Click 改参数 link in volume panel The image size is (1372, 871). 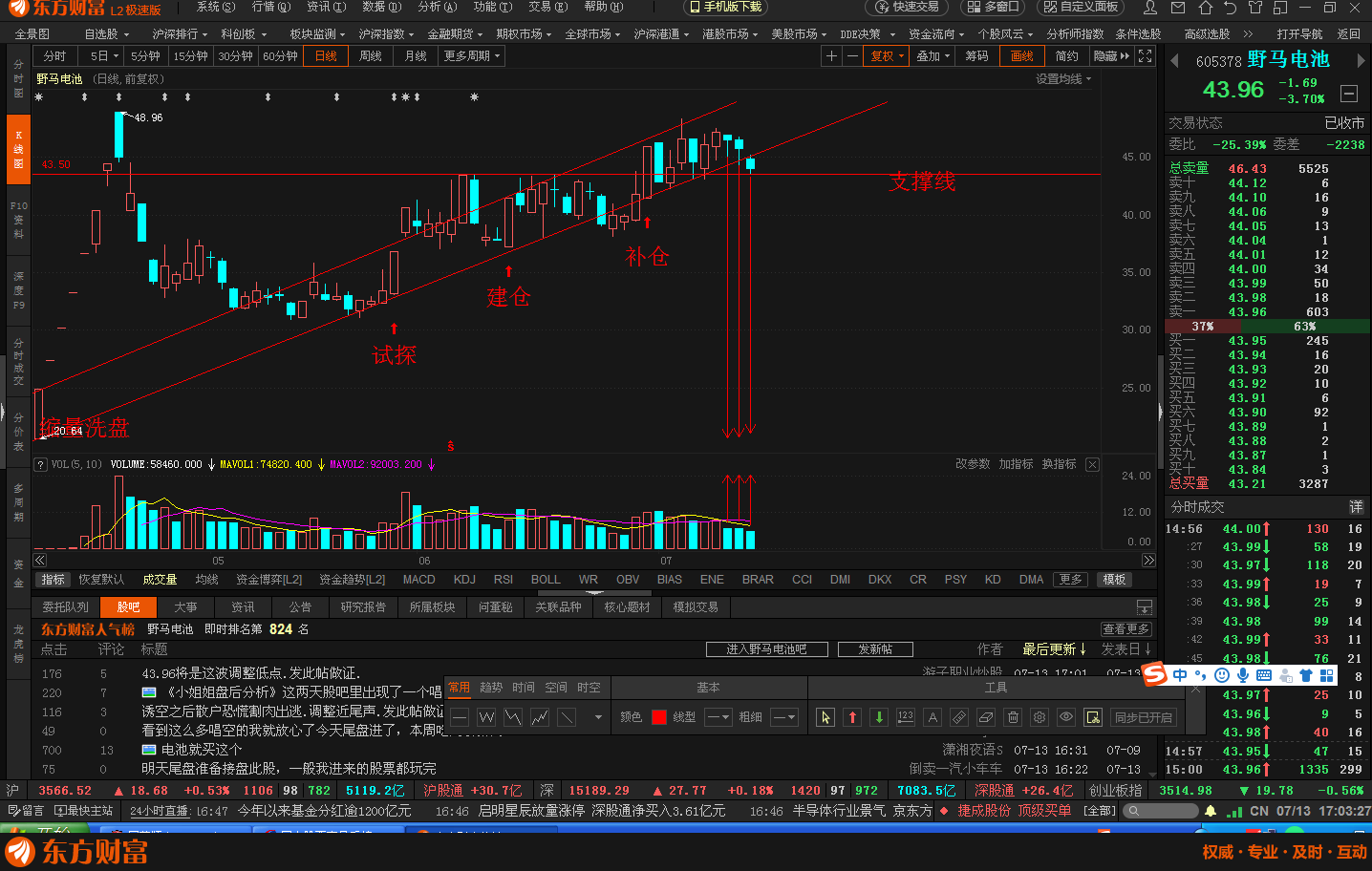point(973,464)
